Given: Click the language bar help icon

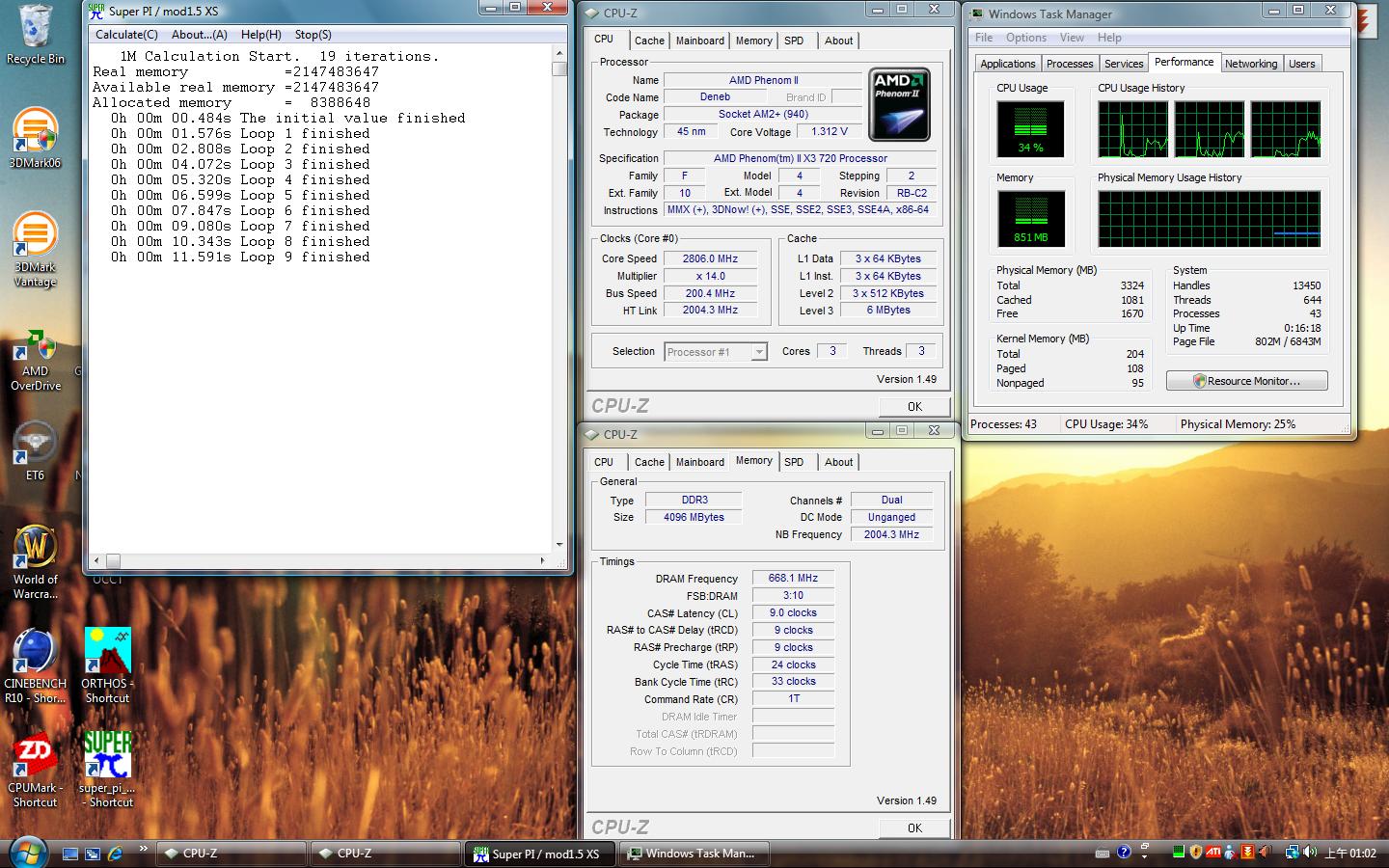Looking at the screenshot, I should (x=1124, y=852).
